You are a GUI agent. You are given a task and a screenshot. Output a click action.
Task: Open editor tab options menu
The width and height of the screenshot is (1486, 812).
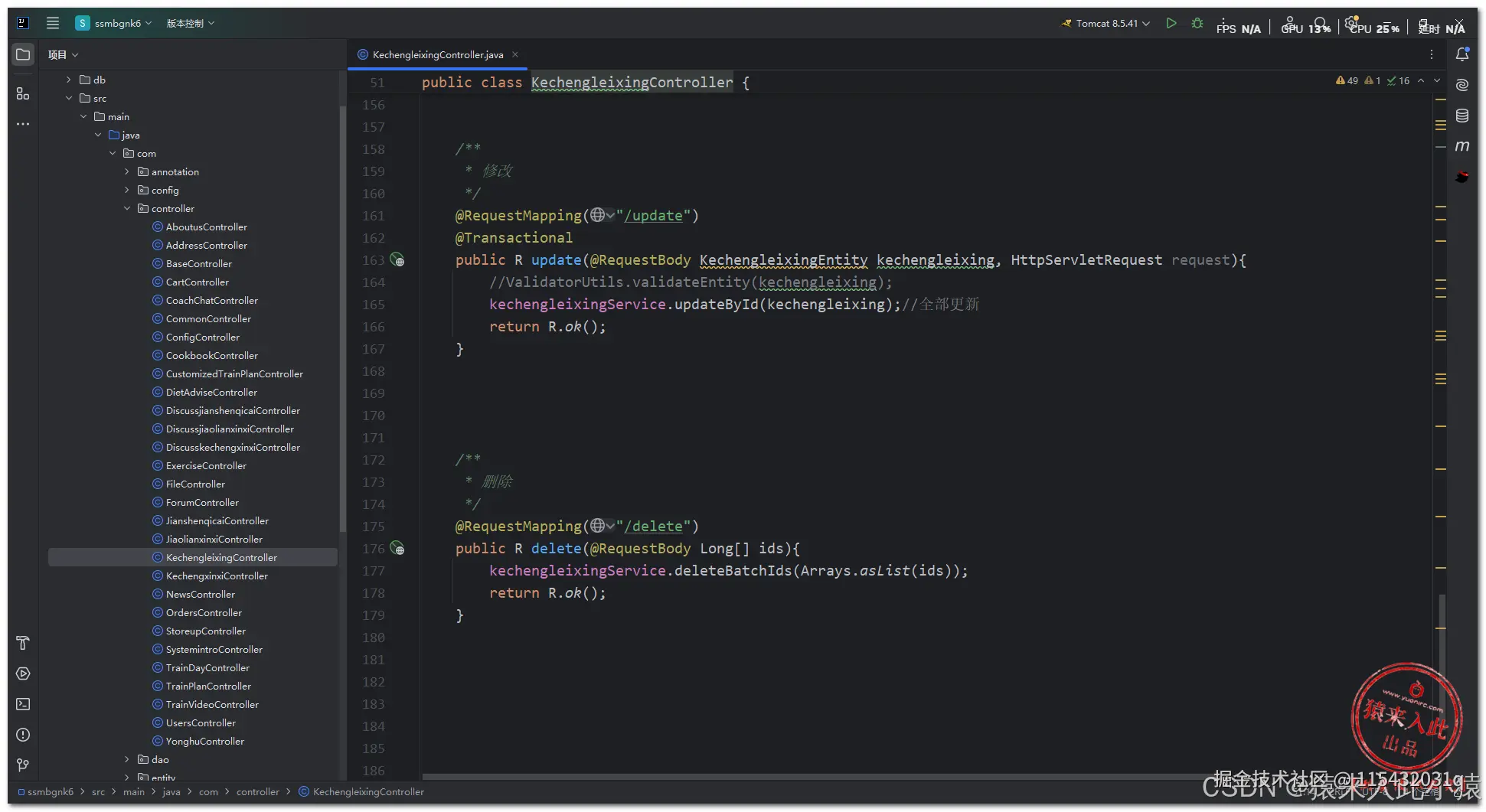(1431, 54)
